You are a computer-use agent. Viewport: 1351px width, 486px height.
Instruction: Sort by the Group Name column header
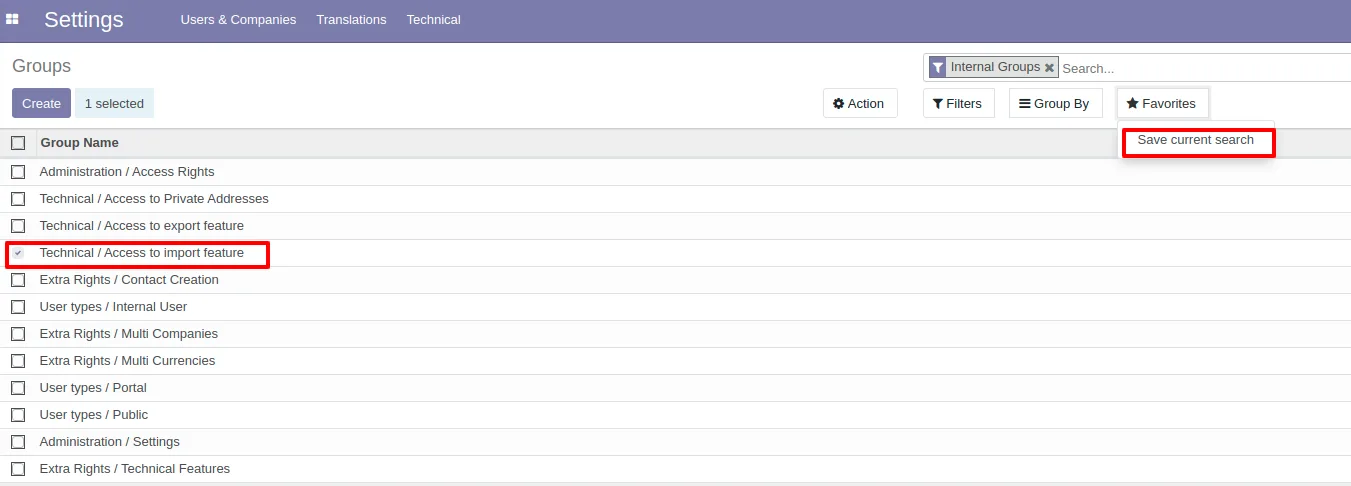pos(79,143)
